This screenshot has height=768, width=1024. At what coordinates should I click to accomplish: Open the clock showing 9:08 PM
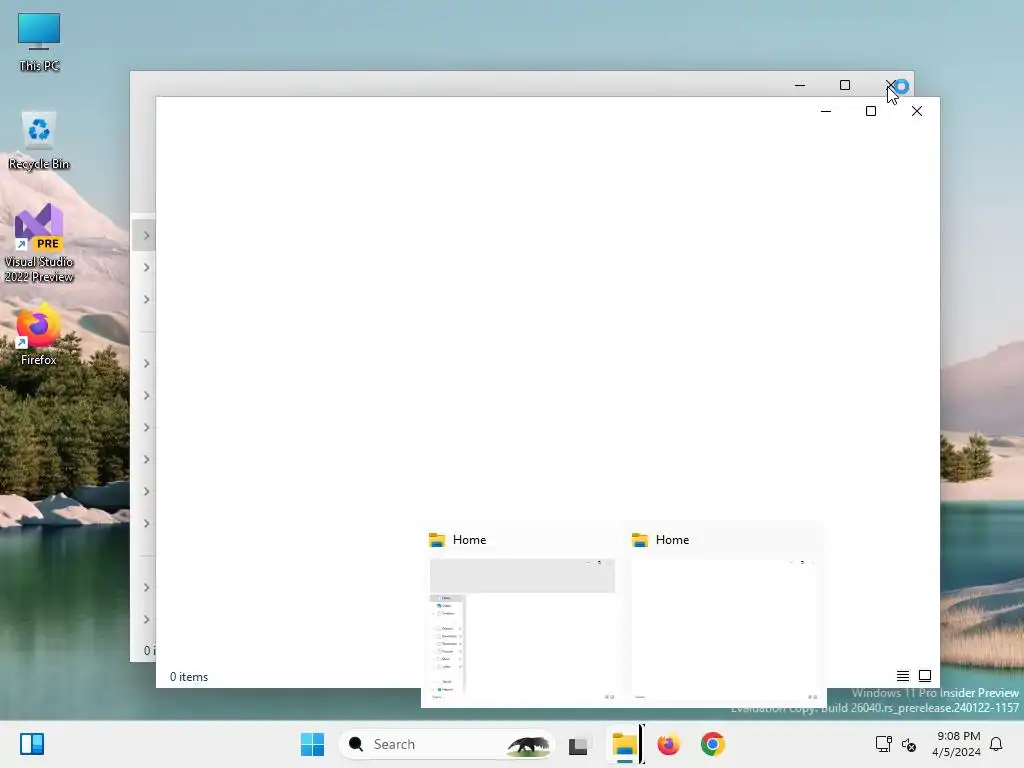click(x=956, y=744)
